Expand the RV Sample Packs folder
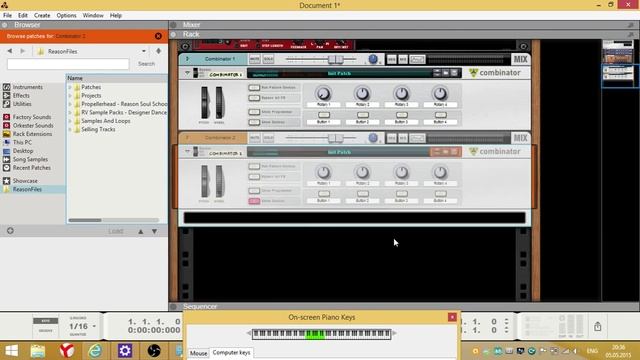Image resolution: width=640 pixels, height=360 pixels. pyautogui.click(x=70, y=113)
